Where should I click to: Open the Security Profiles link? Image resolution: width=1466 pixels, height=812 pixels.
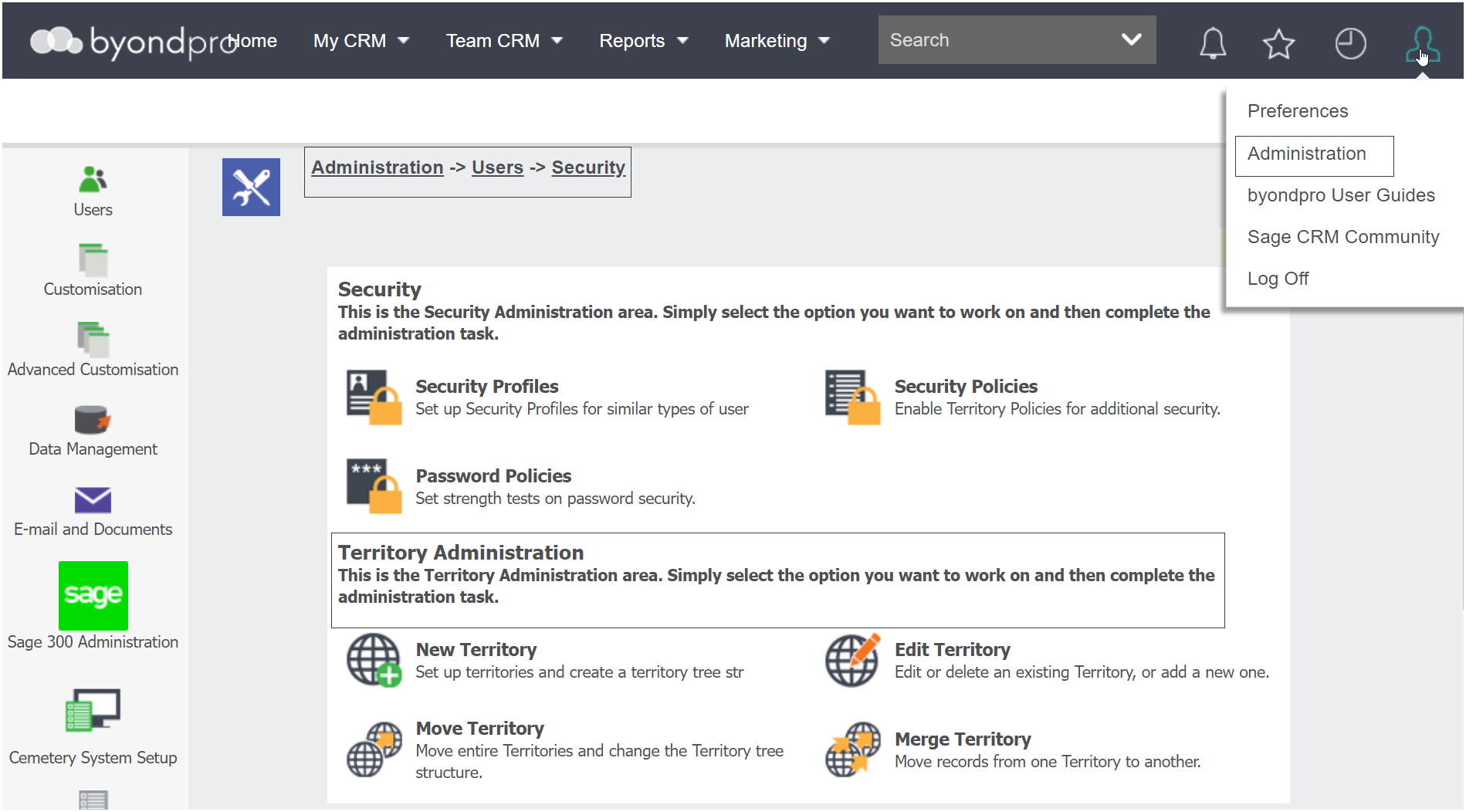pos(486,386)
